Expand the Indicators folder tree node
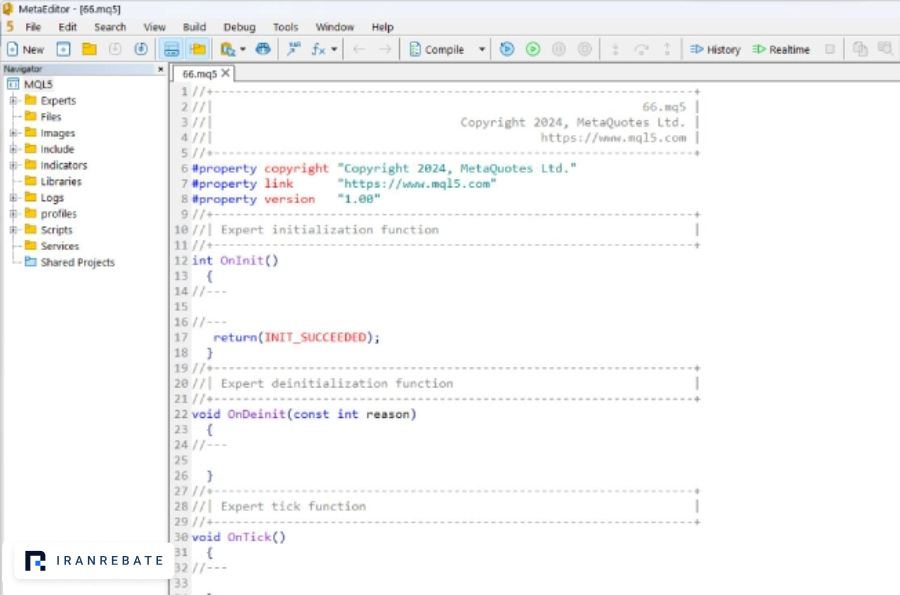Screen dimensions: 900x595 (13, 165)
